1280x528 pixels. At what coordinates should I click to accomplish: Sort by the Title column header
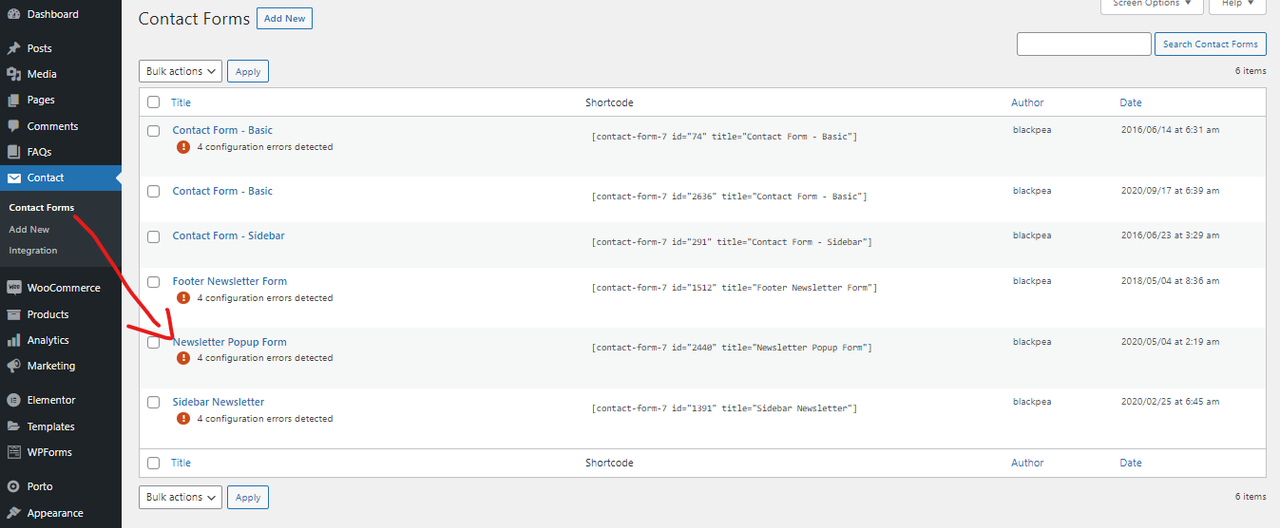coord(181,102)
